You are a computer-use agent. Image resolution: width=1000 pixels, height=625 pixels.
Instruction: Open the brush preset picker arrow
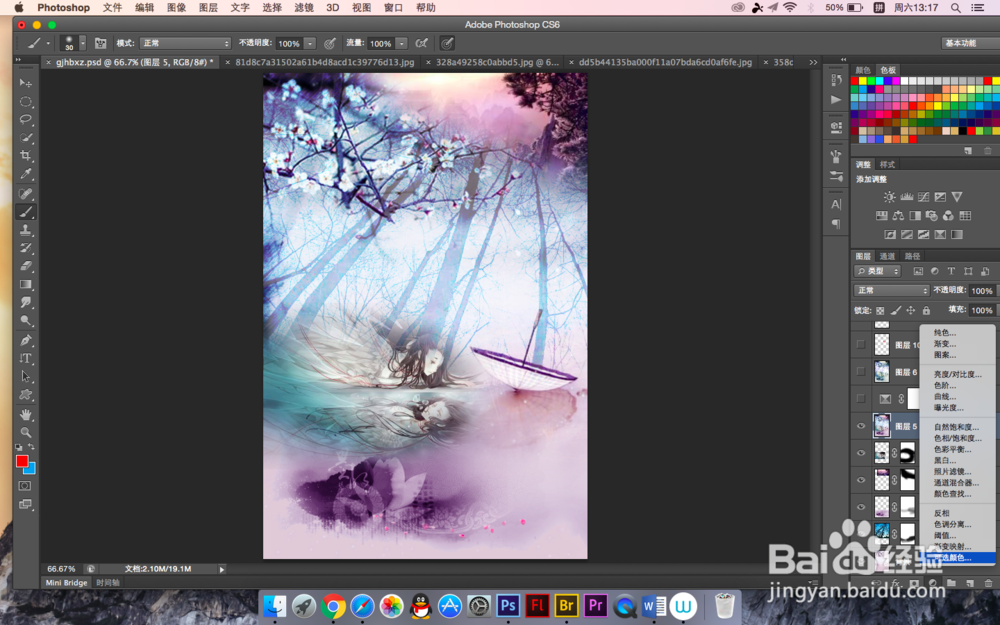[x=82, y=43]
